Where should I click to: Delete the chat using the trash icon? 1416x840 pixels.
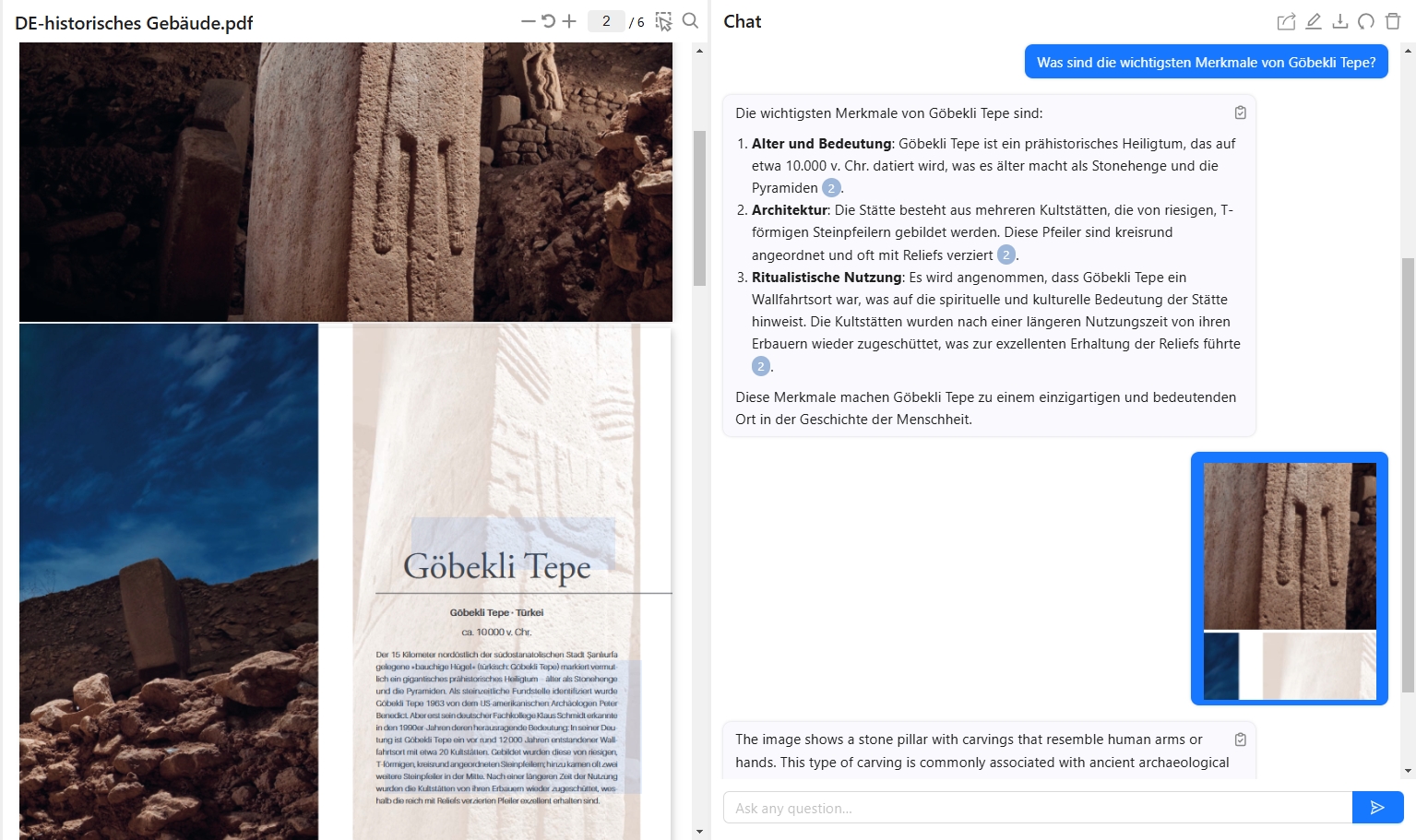(x=1392, y=20)
